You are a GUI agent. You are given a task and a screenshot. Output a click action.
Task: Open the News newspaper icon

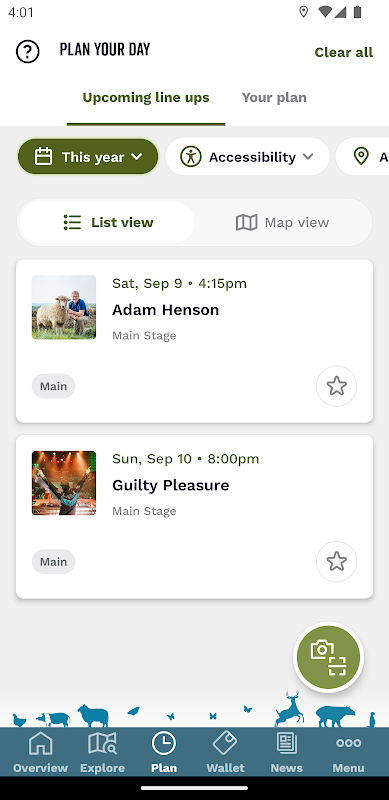pyautogui.click(x=286, y=743)
